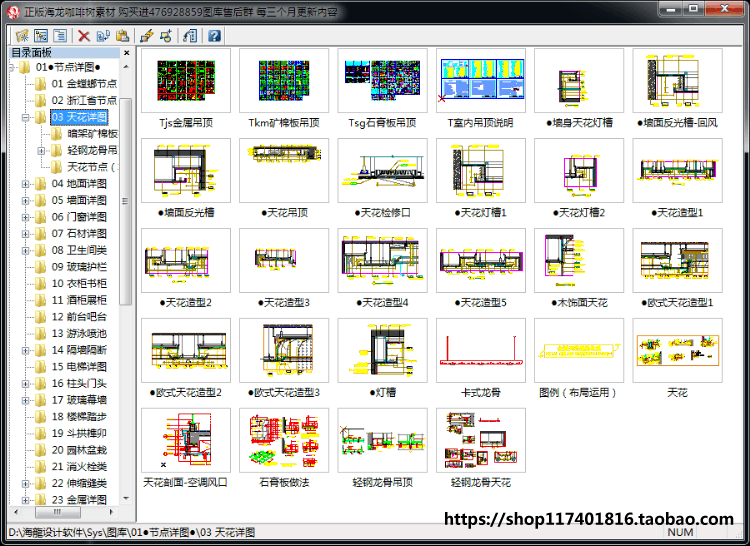Click the red X delete icon
The image size is (750, 546).
pyautogui.click(x=84, y=35)
